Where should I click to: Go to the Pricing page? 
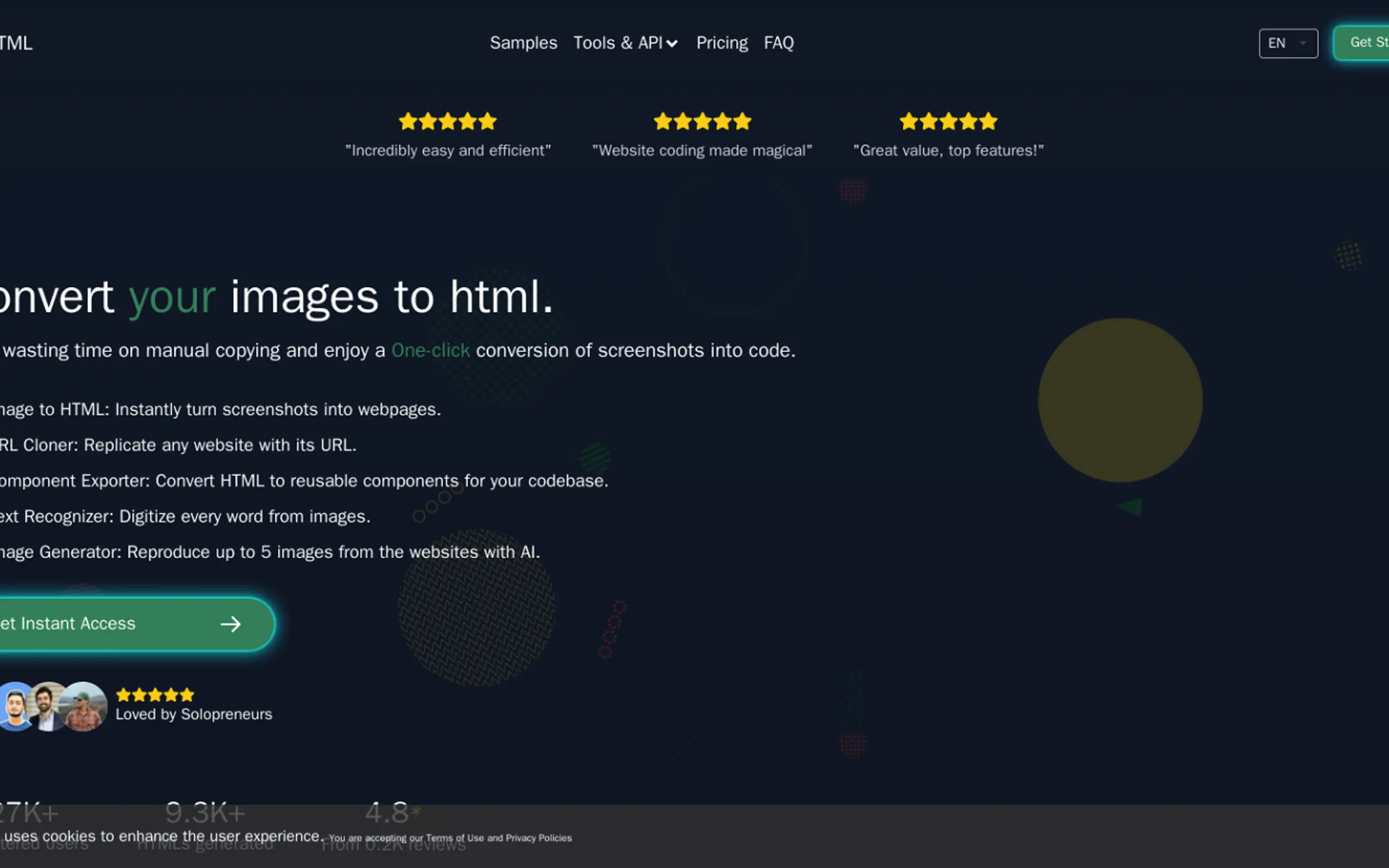click(721, 43)
